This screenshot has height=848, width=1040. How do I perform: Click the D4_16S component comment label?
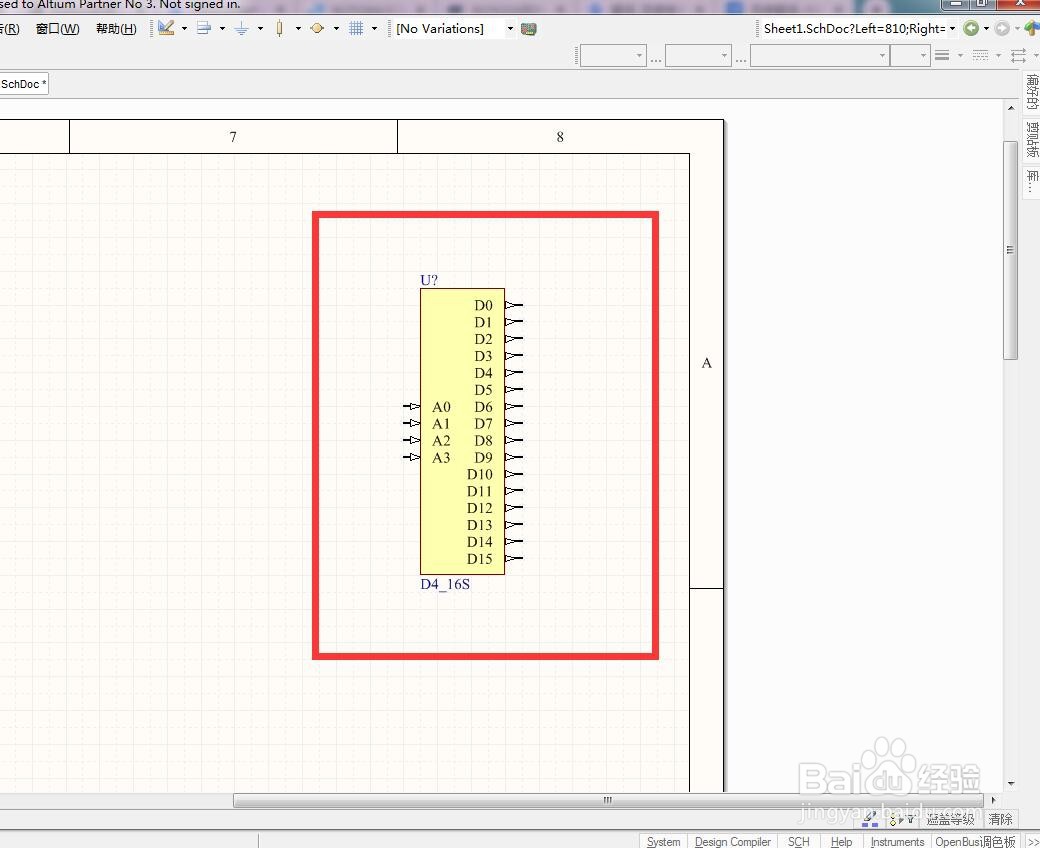[445, 584]
